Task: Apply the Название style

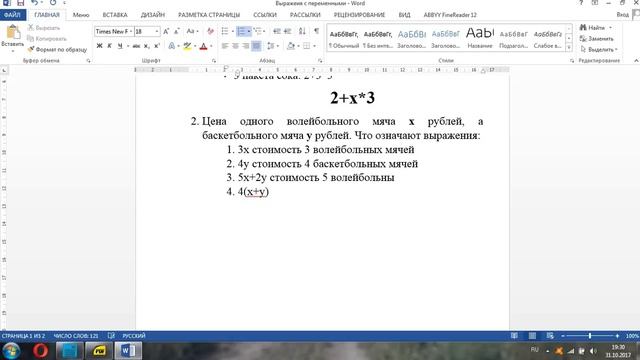Action: 480,39
